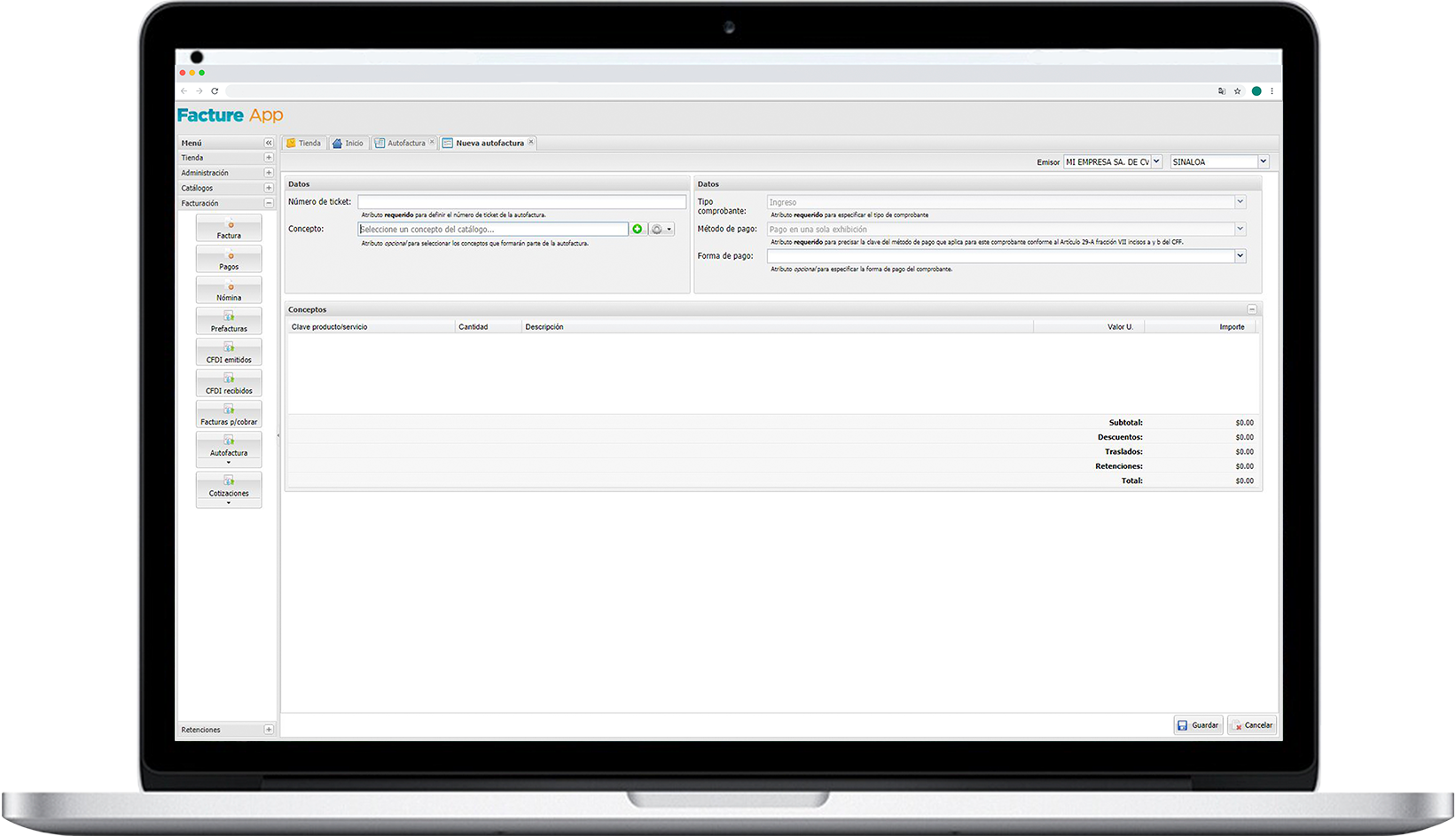Open the Forma de pago dropdown

coord(1240,256)
